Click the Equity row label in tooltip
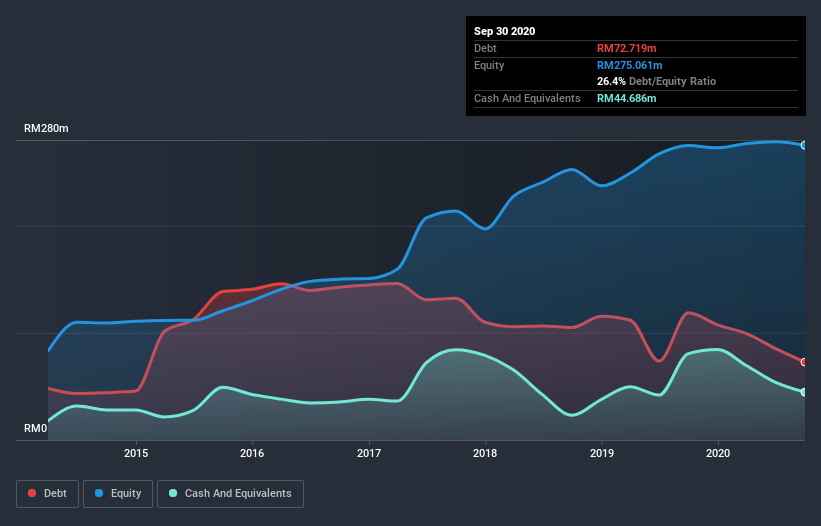The height and width of the screenshot is (526, 821). (489, 65)
